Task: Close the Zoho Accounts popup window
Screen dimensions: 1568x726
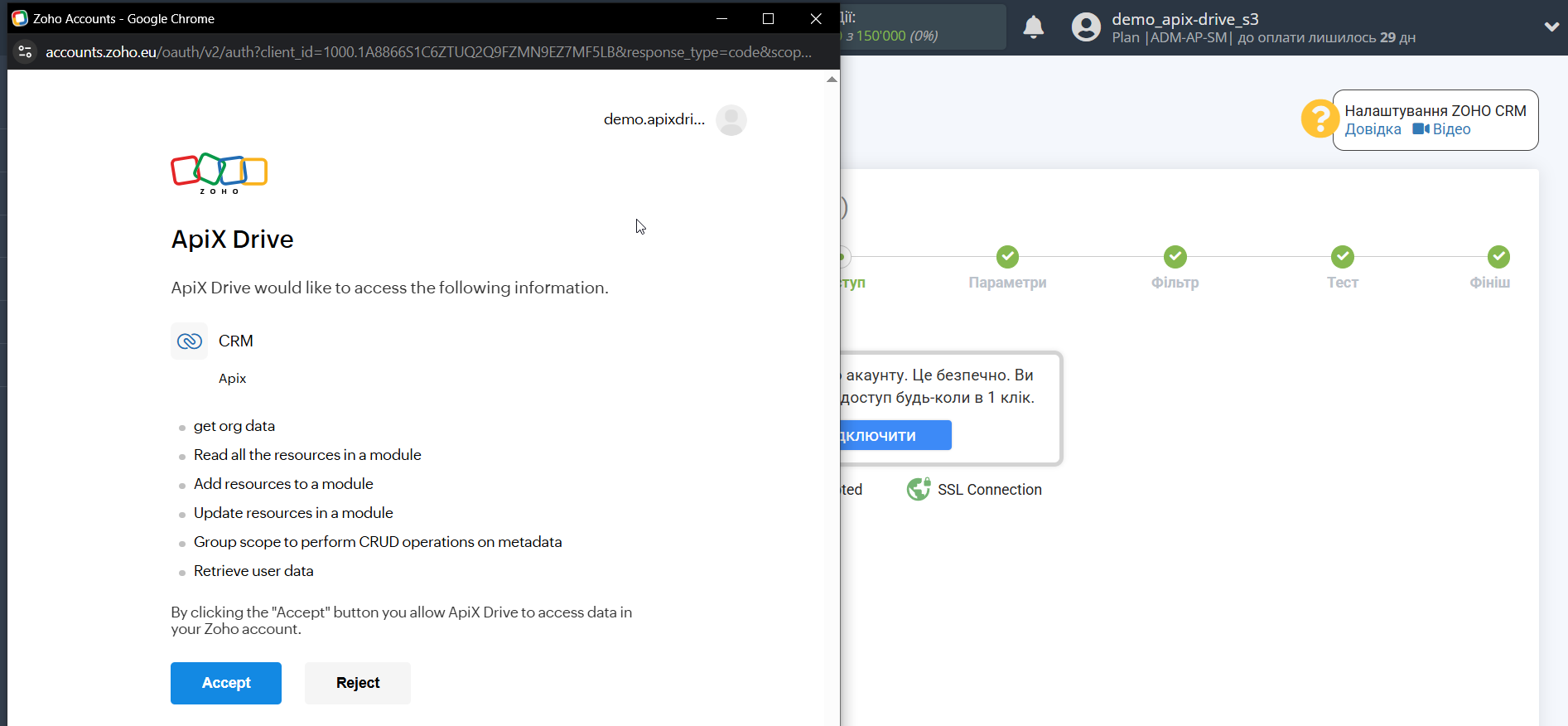Action: point(816,18)
